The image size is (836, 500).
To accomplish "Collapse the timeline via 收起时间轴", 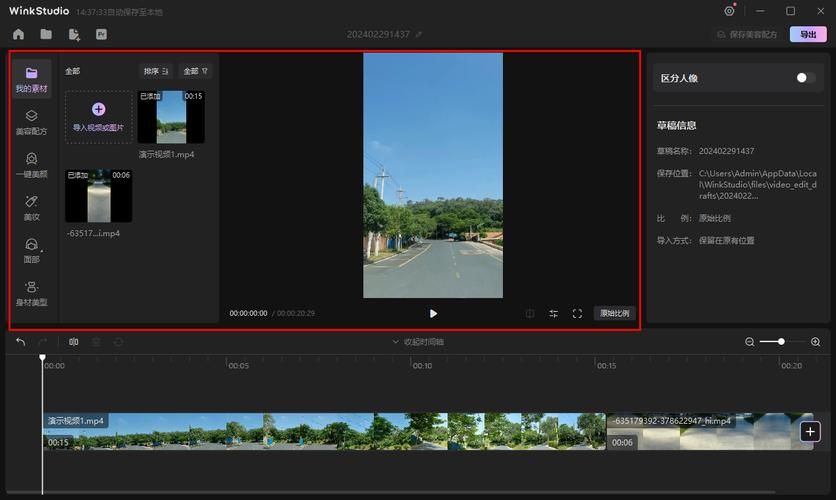I will [417, 342].
